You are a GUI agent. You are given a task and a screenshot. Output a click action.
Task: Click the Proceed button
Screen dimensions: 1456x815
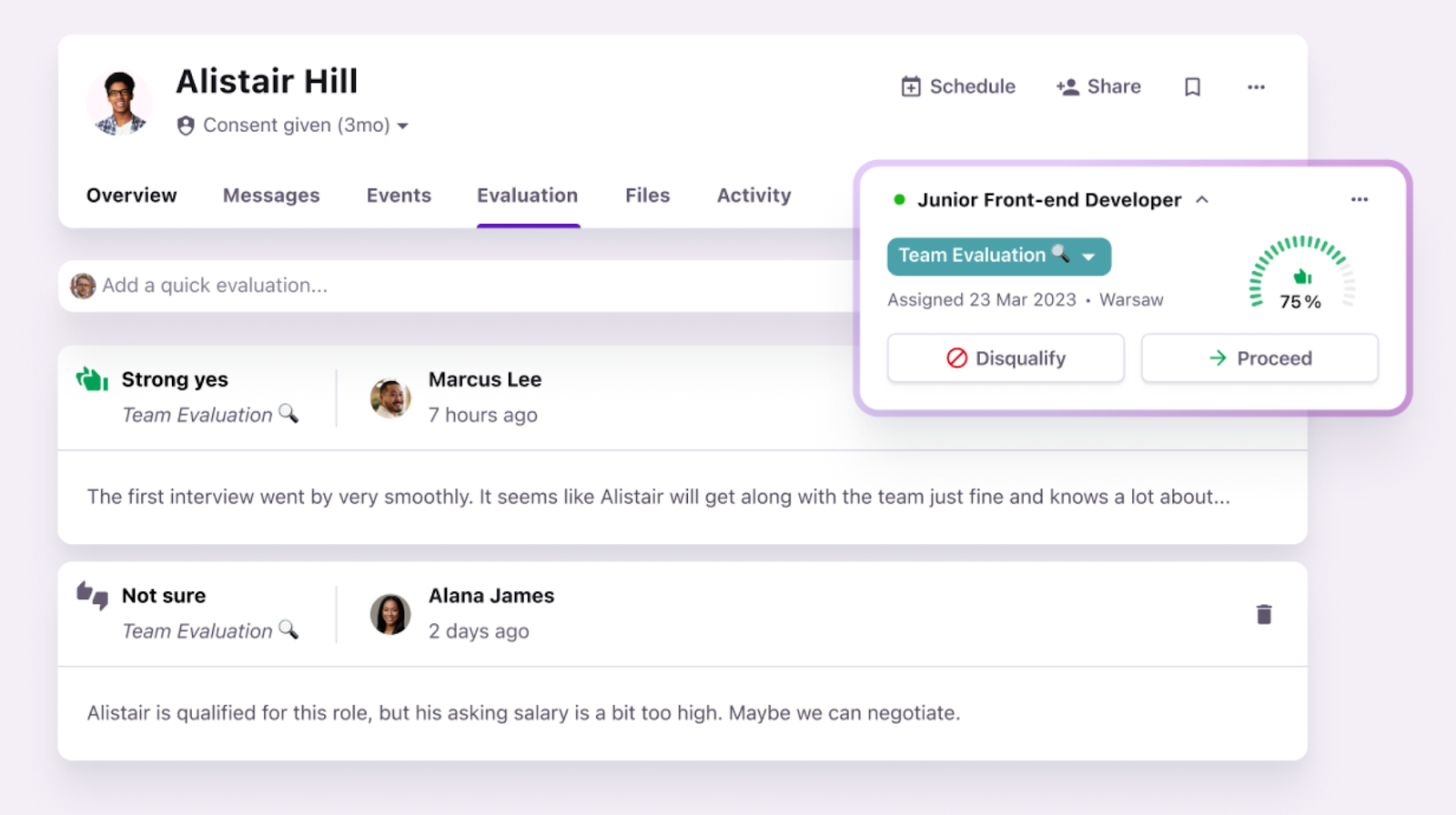[x=1259, y=358]
